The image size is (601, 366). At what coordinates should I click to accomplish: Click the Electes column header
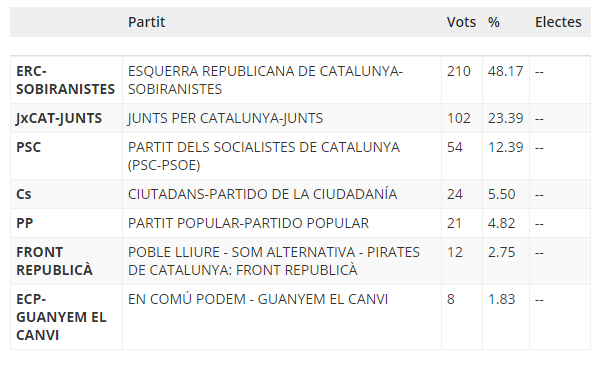(558, 22)
